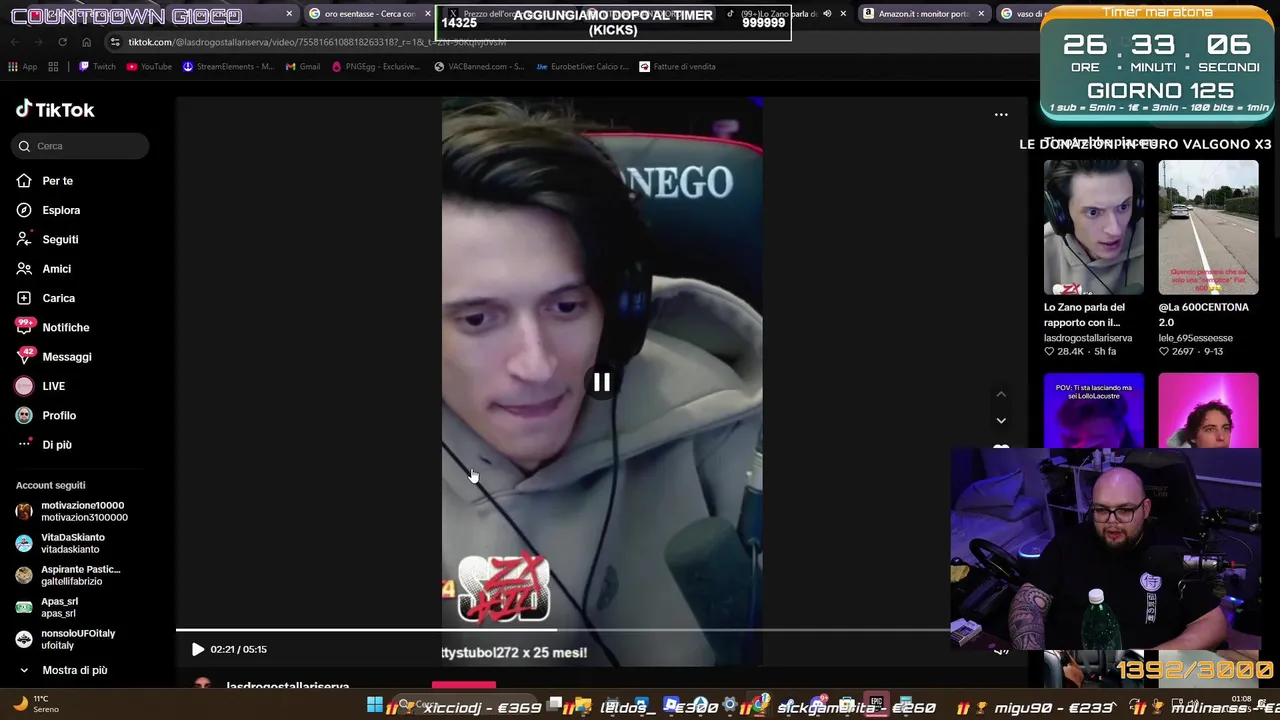Open the Gmail bookmark
This screenshot has width=1280, height=720.
[303, 67]
